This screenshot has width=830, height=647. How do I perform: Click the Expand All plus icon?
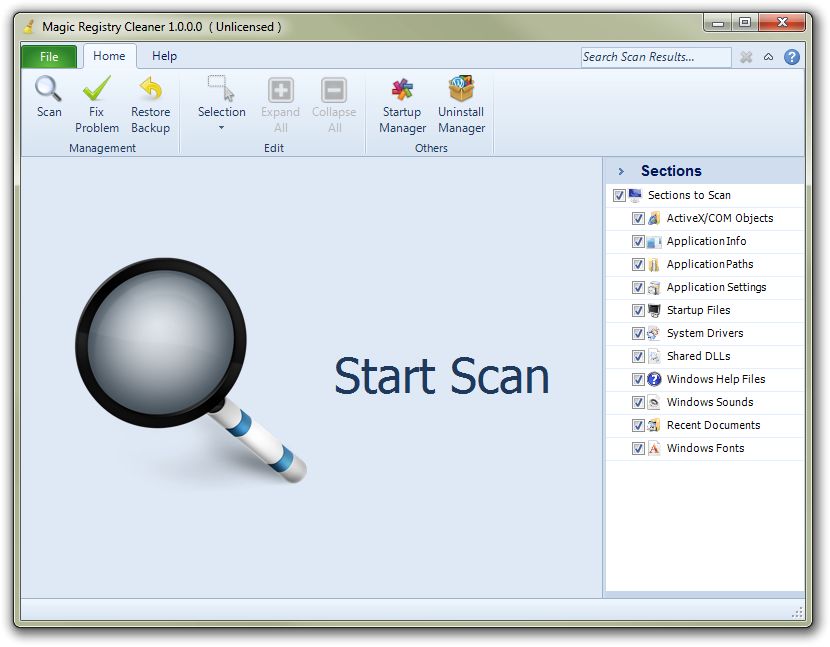(281, 90)
